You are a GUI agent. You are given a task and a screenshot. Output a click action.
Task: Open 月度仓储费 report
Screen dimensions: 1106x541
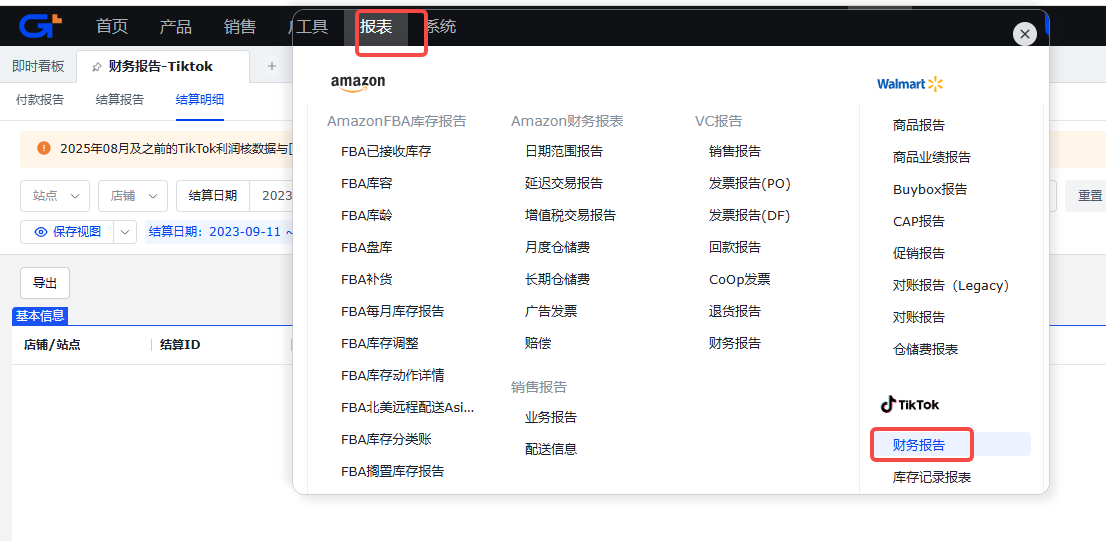(x=557, y=248)
